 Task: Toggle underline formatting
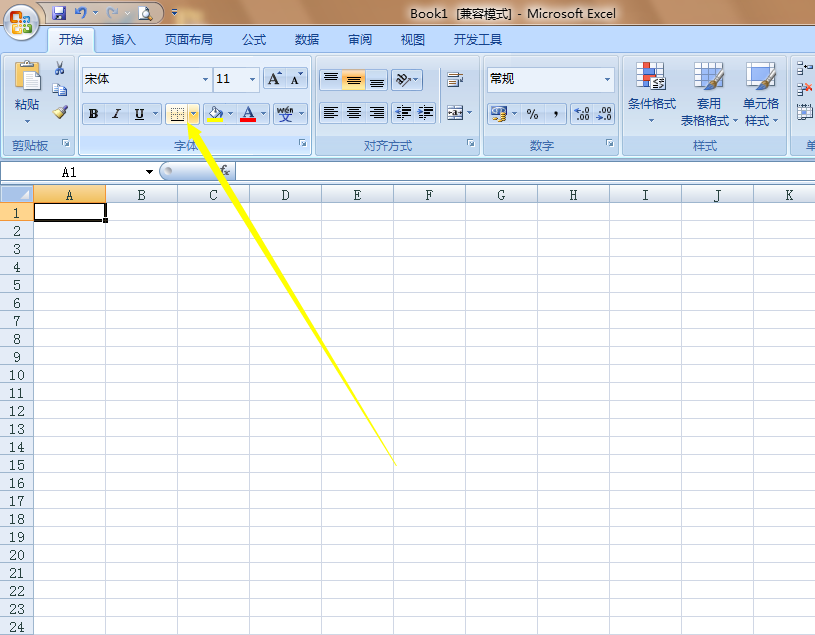click(x=139, y=114)
